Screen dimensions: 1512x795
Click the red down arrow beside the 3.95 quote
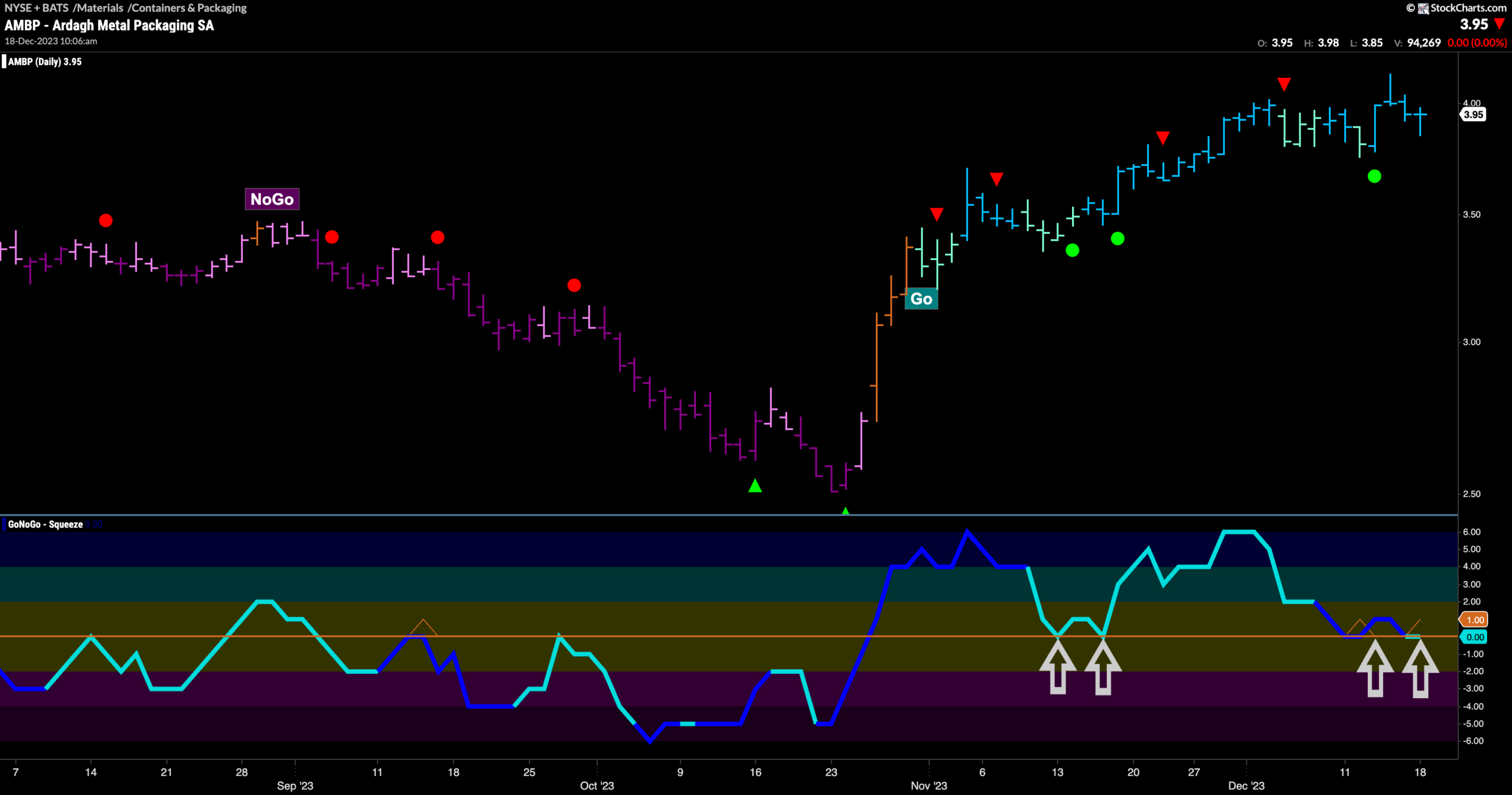[1499, 24]
